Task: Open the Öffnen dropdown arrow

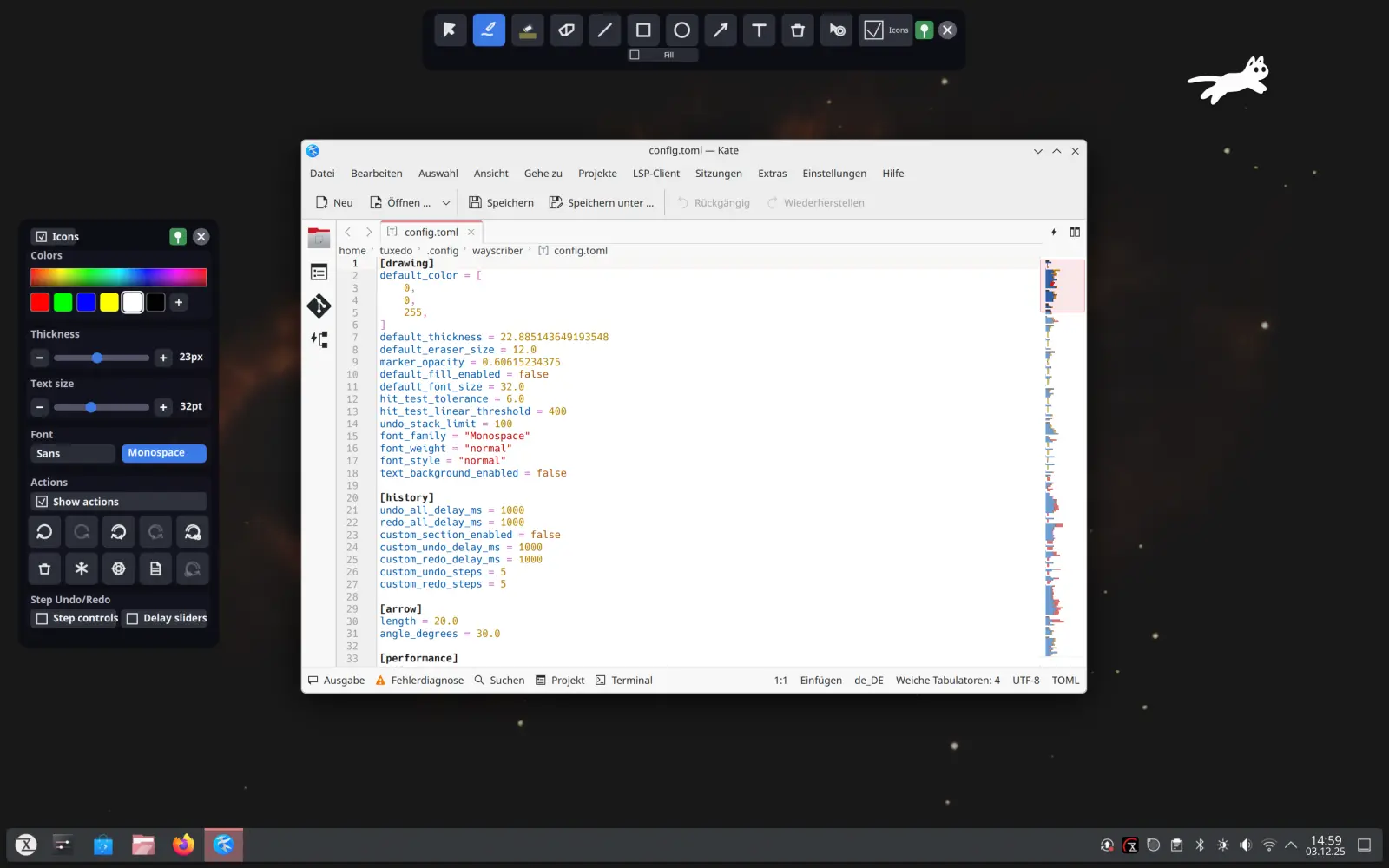Action: (445, 202)
